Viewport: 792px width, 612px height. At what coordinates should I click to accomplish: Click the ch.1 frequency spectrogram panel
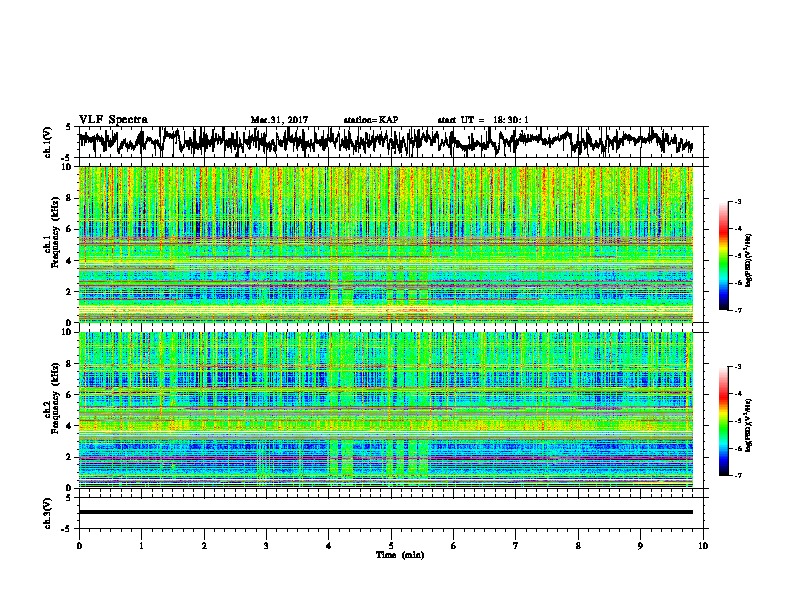385,244
